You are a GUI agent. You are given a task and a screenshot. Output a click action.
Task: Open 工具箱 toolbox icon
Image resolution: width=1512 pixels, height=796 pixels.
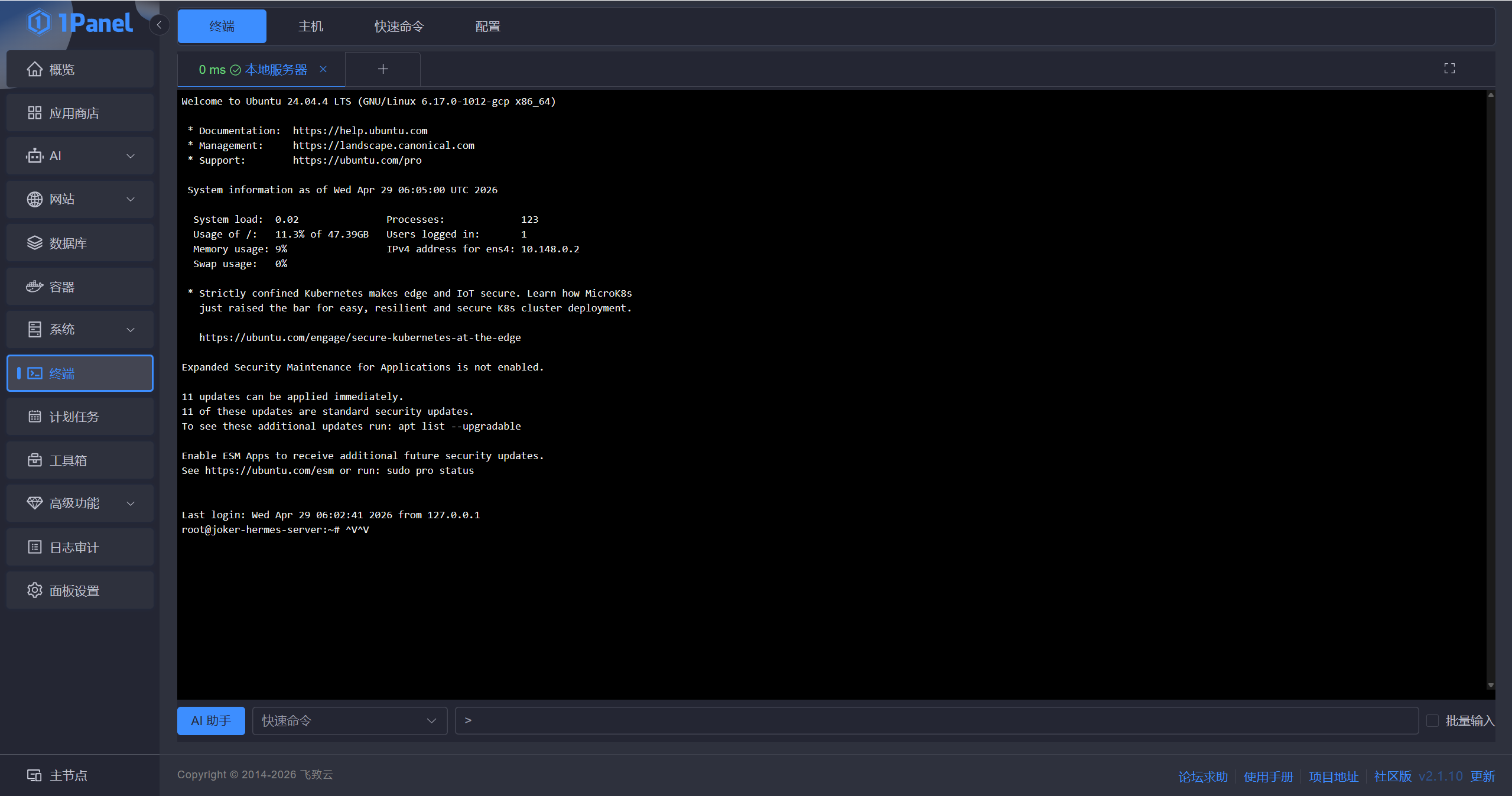coord(35,460)
